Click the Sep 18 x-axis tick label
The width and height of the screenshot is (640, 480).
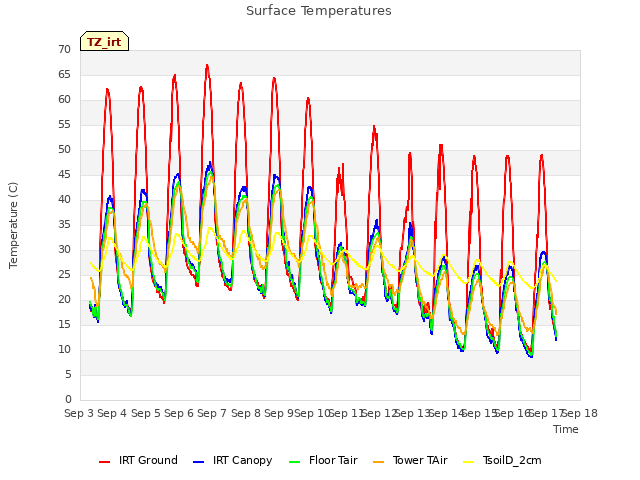580,413
